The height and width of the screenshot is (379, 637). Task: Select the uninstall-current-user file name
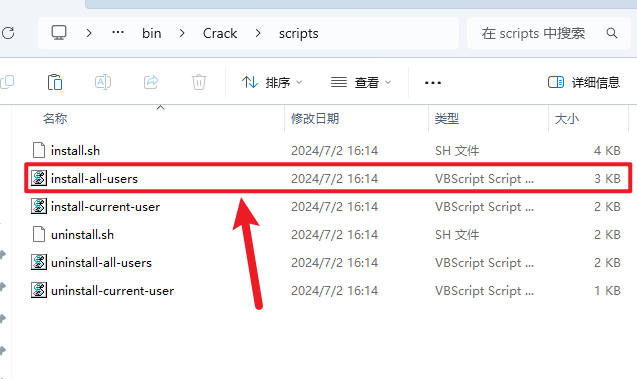113,291
